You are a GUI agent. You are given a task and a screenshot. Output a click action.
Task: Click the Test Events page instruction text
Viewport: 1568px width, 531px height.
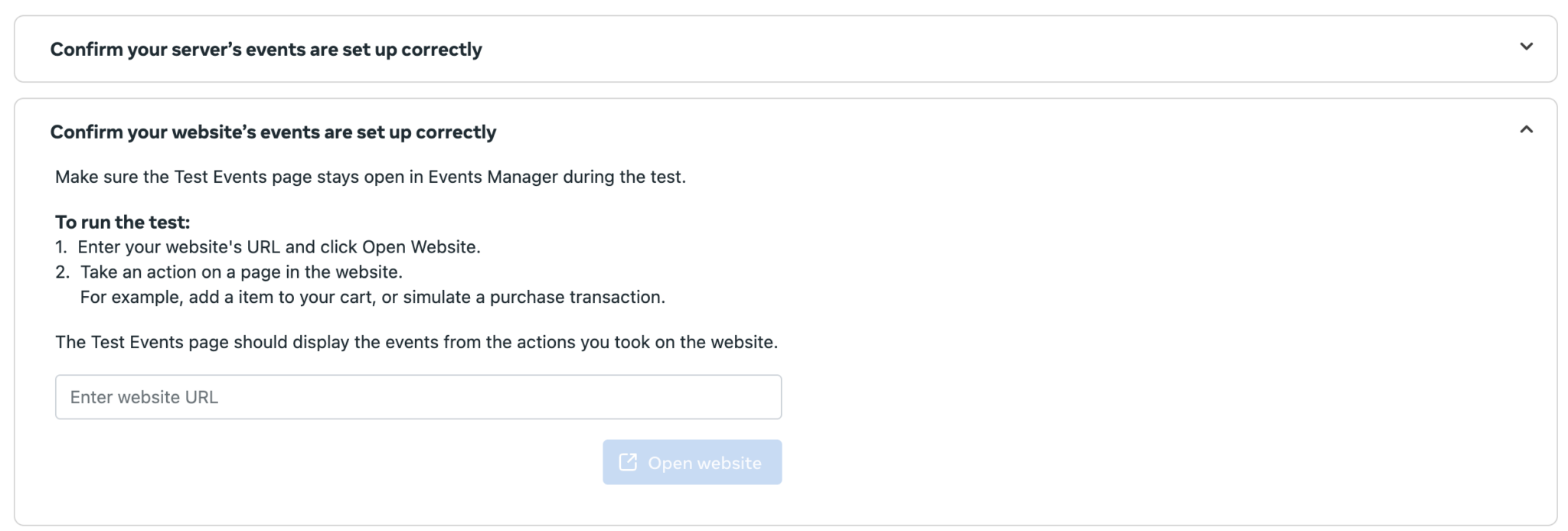pyautogui.click(x=371, y=176)
